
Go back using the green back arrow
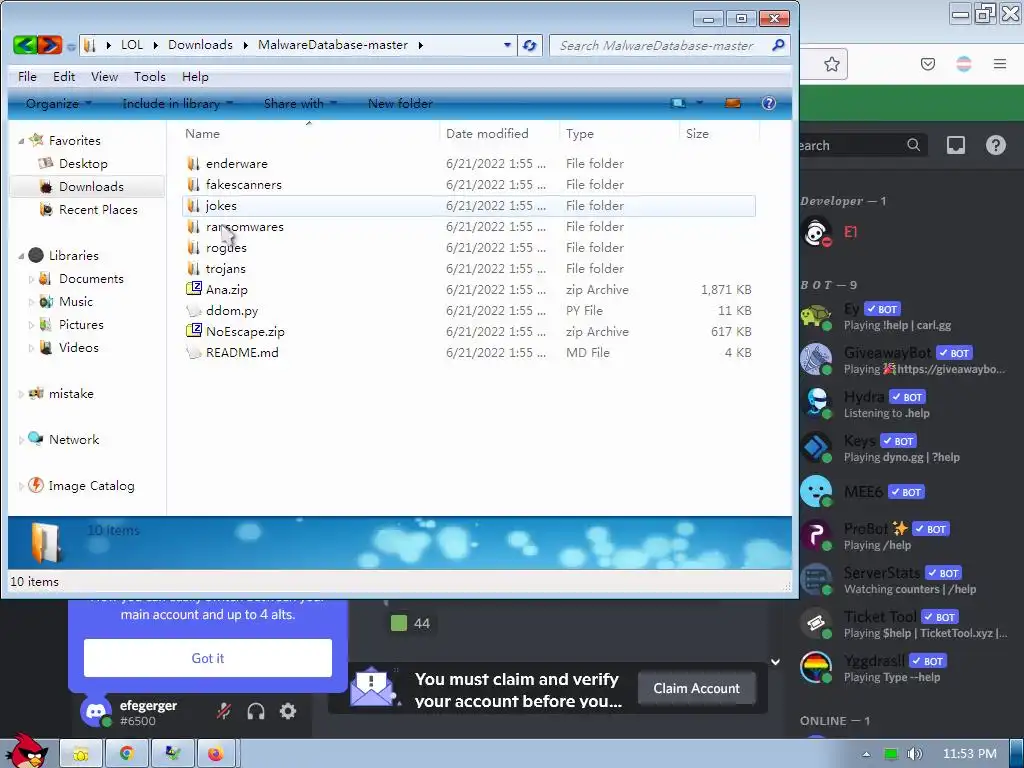(x=25, y=45)
